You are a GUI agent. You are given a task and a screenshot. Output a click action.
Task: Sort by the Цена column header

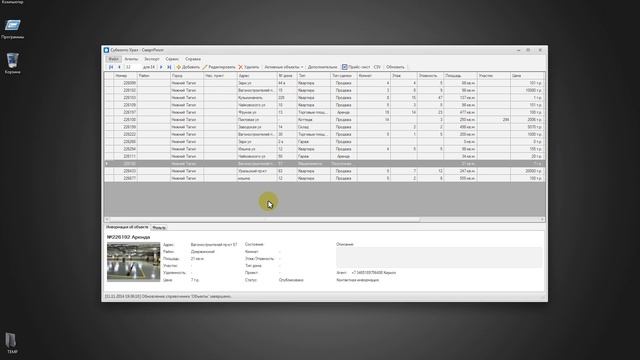(527, 76)
